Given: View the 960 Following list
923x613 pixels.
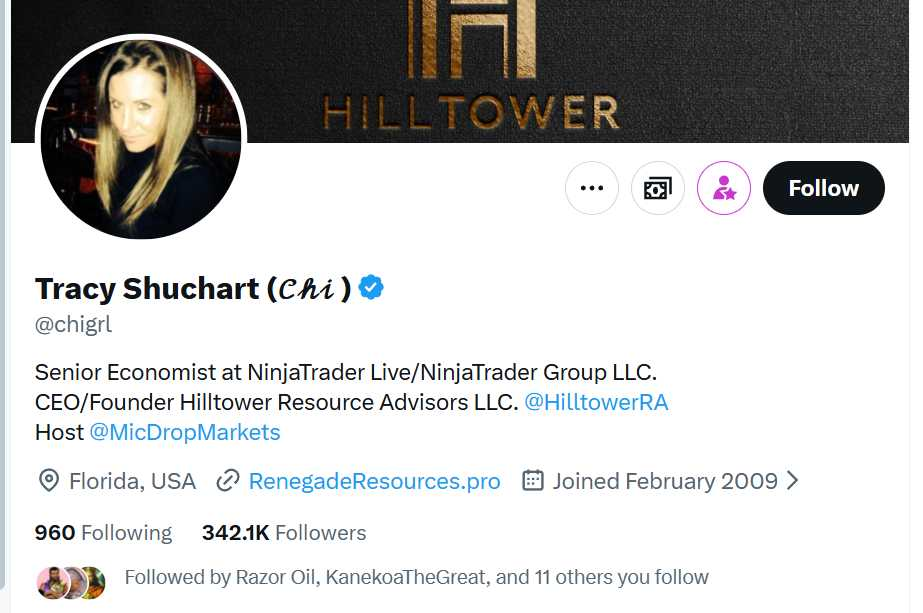Looking at the screenshot, I should tap(103, 533).
